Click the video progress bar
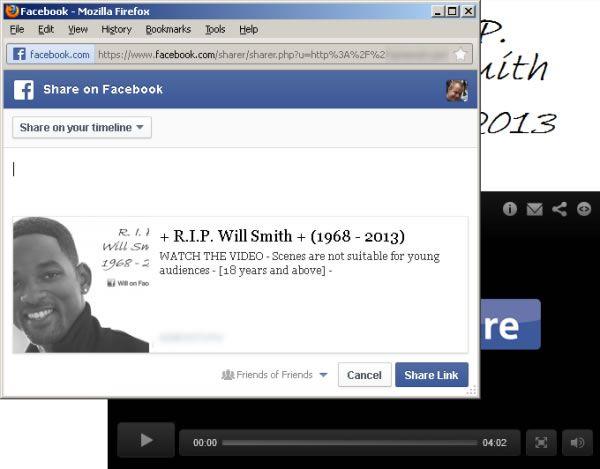600x469 pixels. tap(349, 442)
